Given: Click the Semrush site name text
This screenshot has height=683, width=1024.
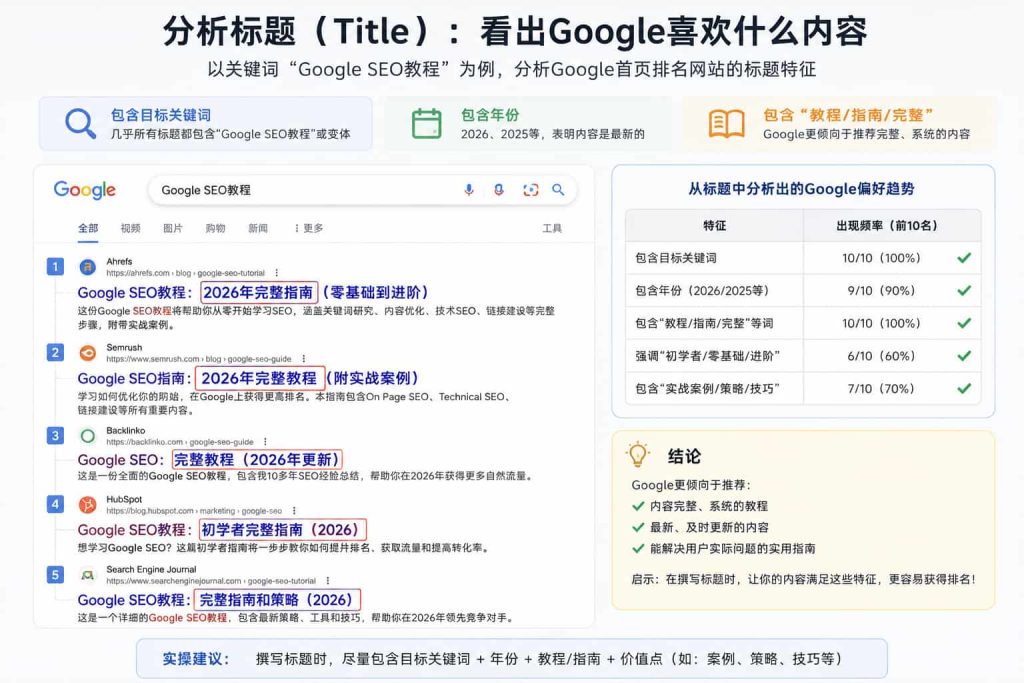Looking at the screenshot, I should 124,347.
